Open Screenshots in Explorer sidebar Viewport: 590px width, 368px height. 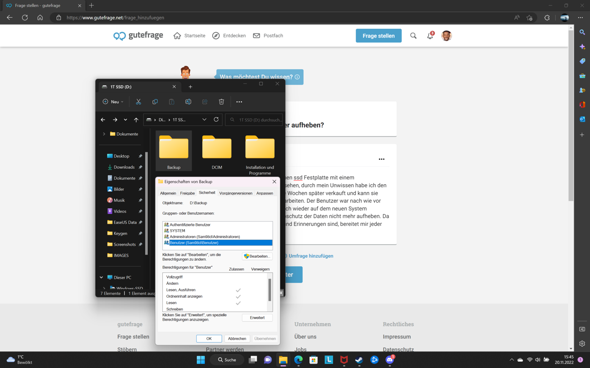click(124, 244)
